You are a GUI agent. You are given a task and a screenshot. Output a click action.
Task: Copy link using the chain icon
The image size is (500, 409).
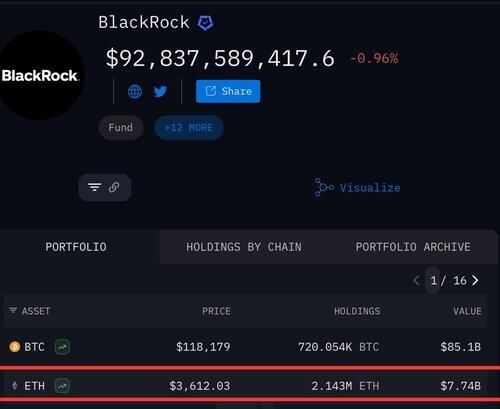point(114,187)
